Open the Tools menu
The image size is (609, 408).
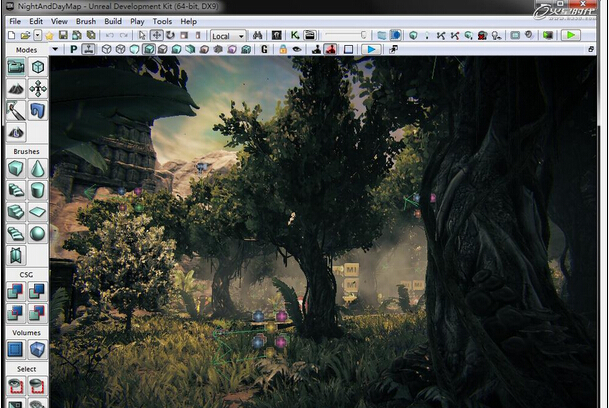coord(162,21)
